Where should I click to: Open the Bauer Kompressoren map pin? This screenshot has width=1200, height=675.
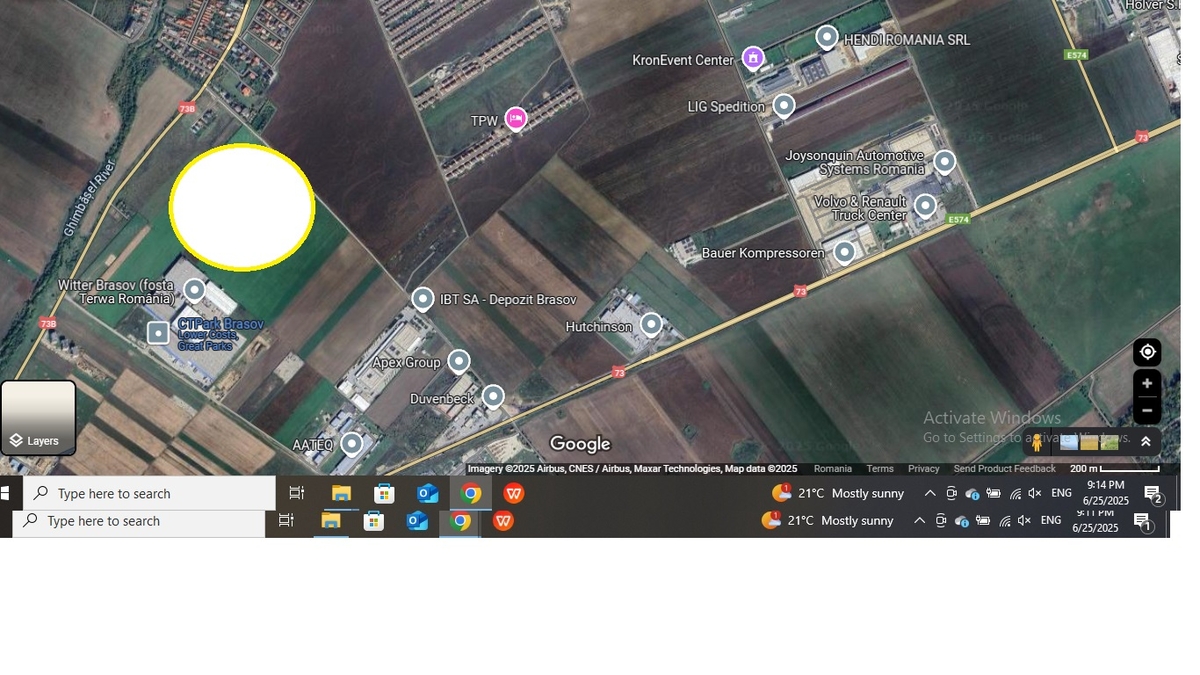pyautogui.click(x=845, y=252)
